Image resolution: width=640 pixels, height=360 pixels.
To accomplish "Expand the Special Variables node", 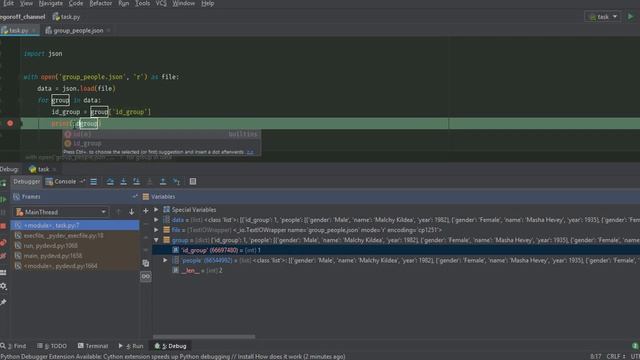I will pyautogui.click(x=156, y=210).
